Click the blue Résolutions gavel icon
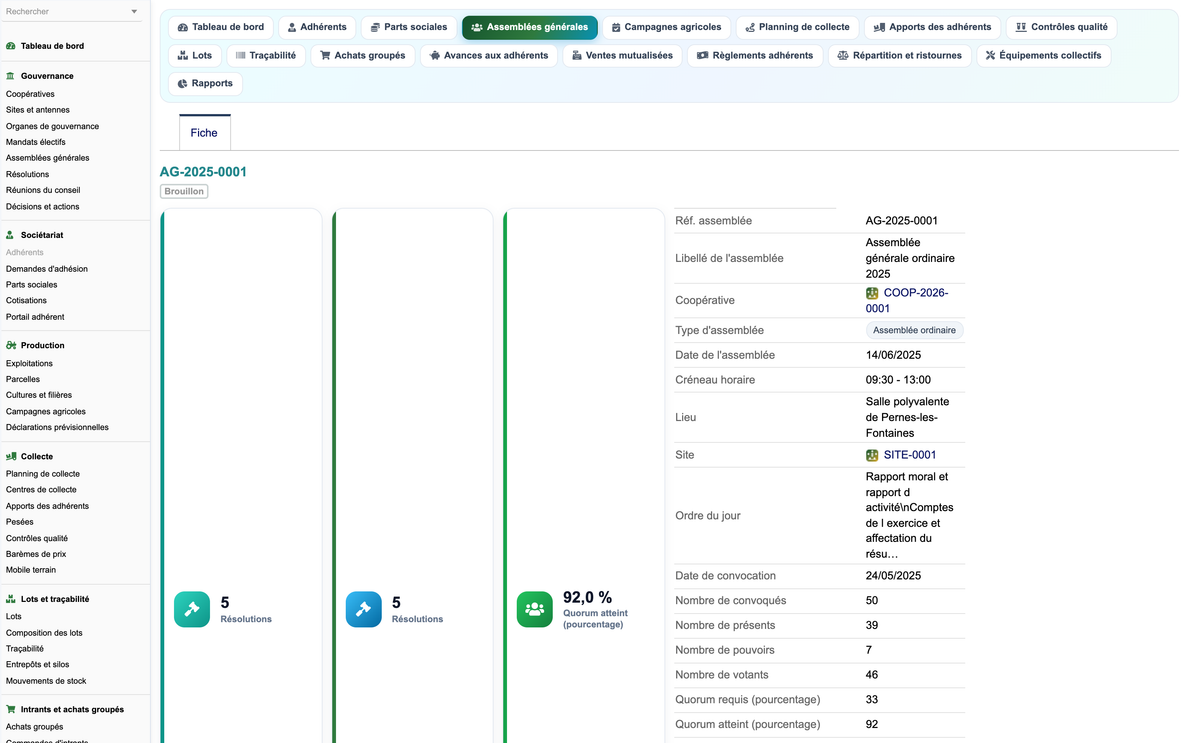Screen dimensions: 1200x743 coord(363,609)
